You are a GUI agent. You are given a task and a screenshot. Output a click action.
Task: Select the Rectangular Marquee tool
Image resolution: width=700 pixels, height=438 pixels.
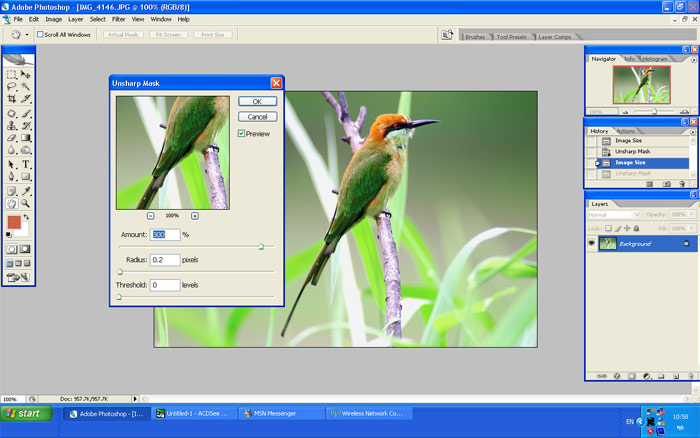point(12,75)
